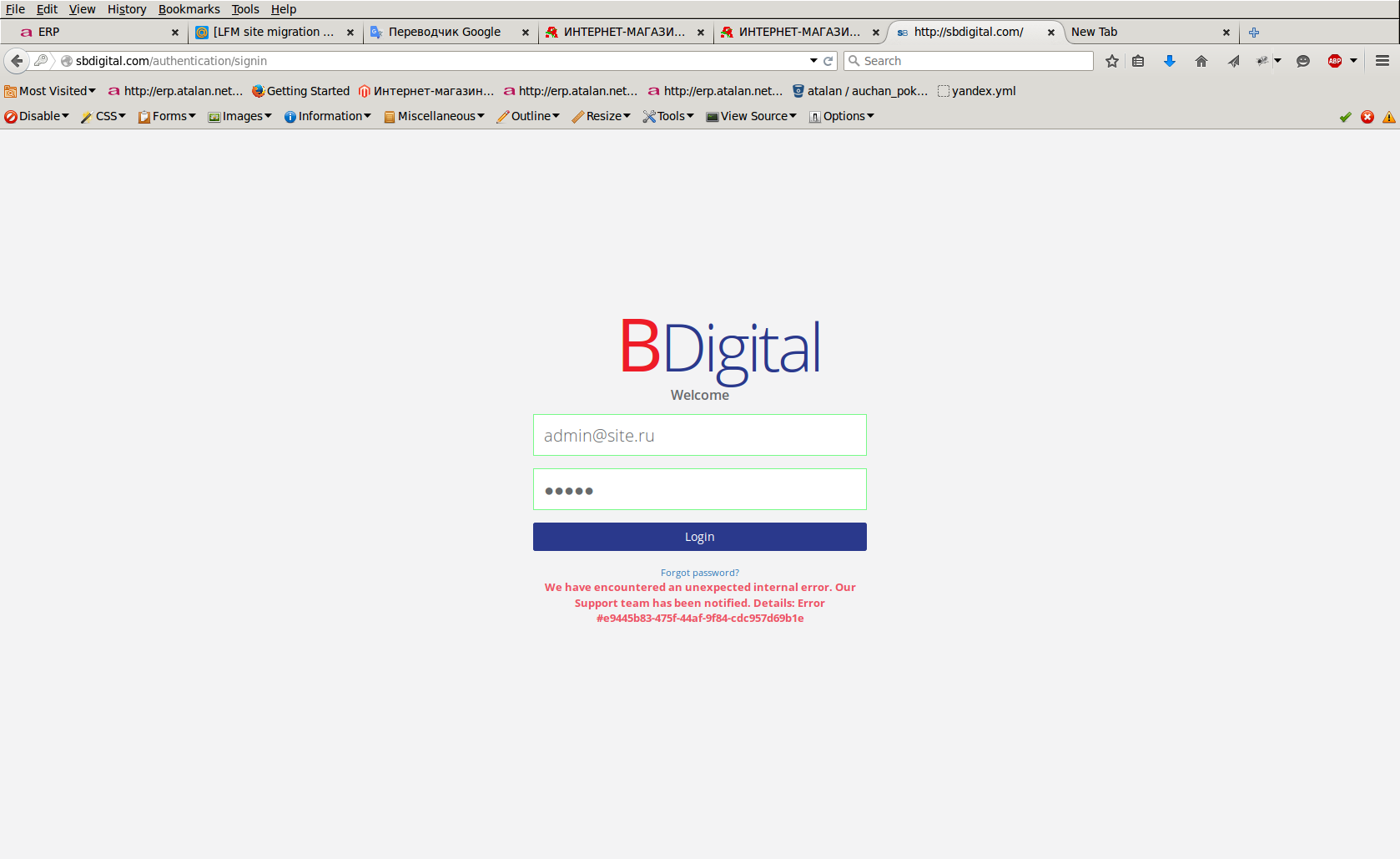Go back using the back arrow button
The width and height of the screenshot is (1400, 859).
[x=17, y=61]
